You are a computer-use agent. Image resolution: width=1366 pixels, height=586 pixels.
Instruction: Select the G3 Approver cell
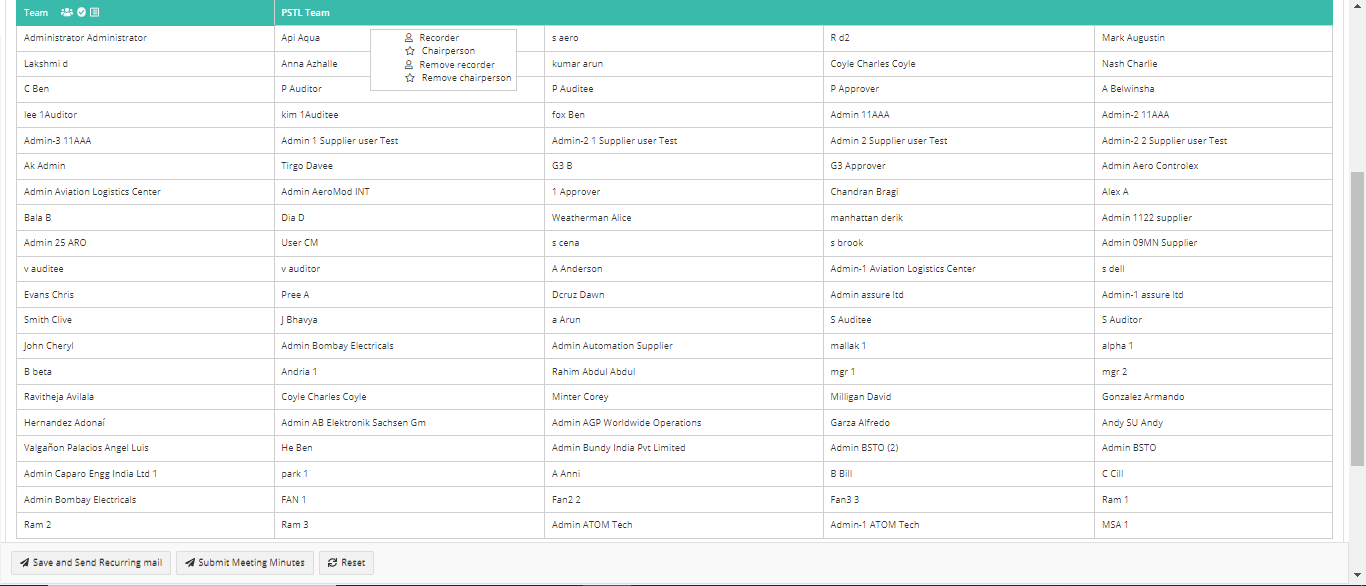[959, 166]
